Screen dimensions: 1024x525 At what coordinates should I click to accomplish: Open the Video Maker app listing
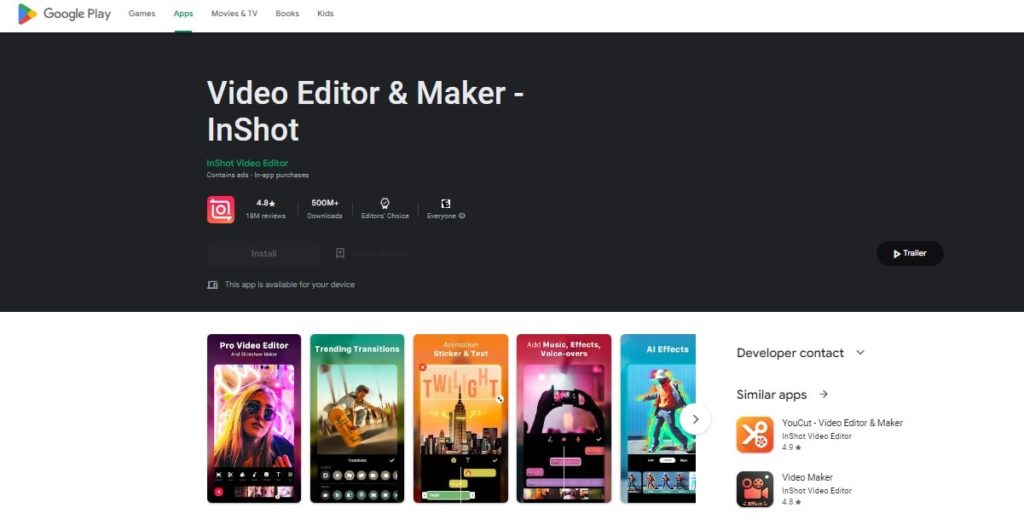click(x=807, y=477)
